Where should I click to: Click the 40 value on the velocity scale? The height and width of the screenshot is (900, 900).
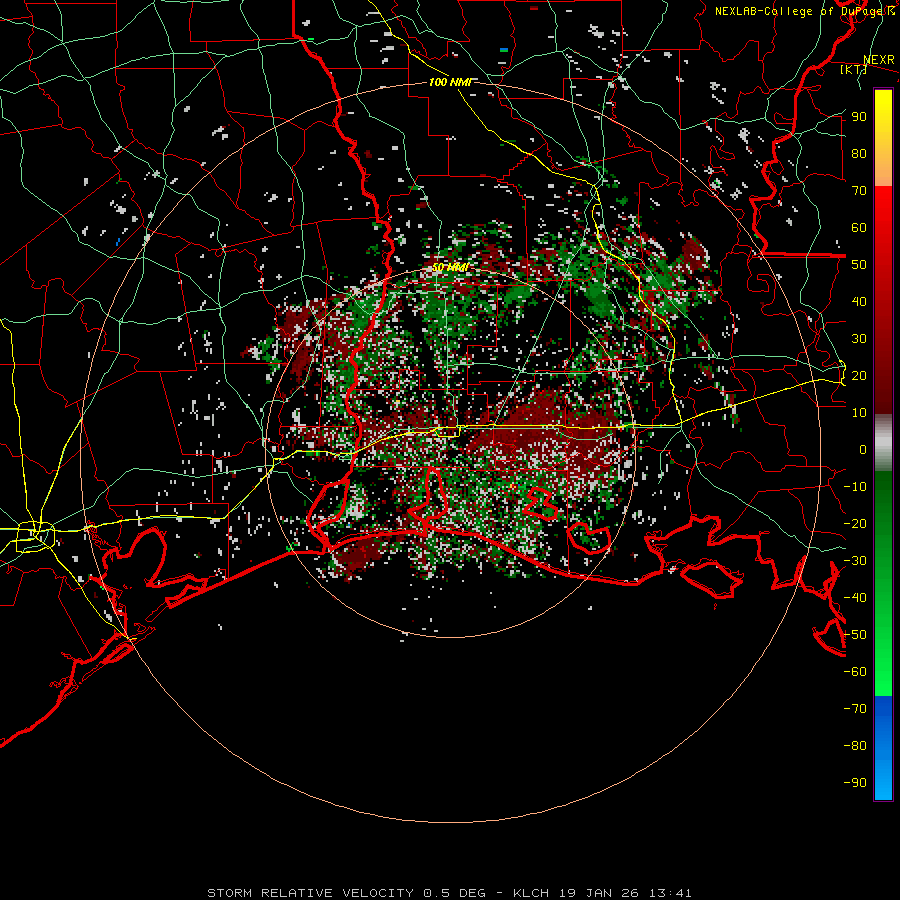(x=859, y=301)
